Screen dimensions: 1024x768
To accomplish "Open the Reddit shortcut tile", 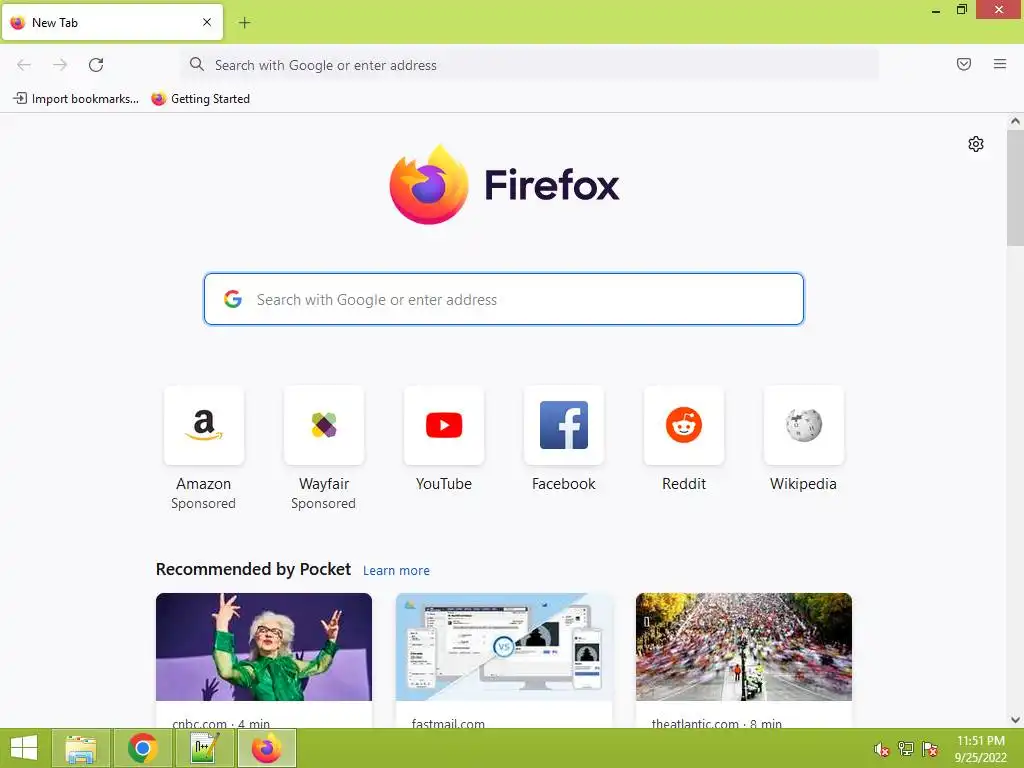I will pyautogui.click(x=684, y=425).
